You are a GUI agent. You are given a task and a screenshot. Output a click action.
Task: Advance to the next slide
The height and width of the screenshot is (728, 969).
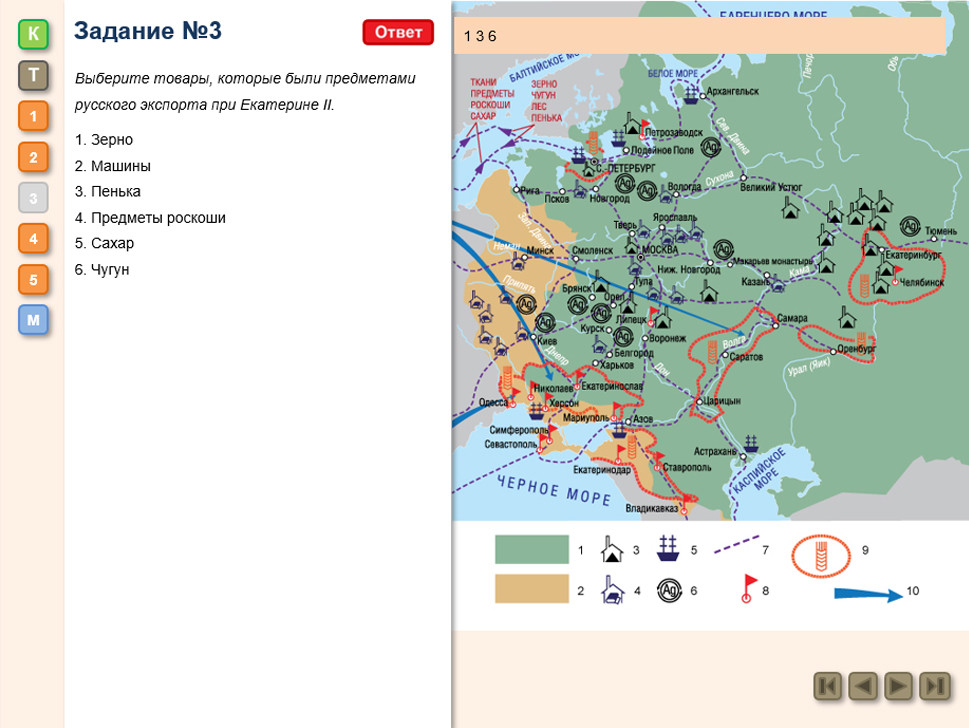899,686
